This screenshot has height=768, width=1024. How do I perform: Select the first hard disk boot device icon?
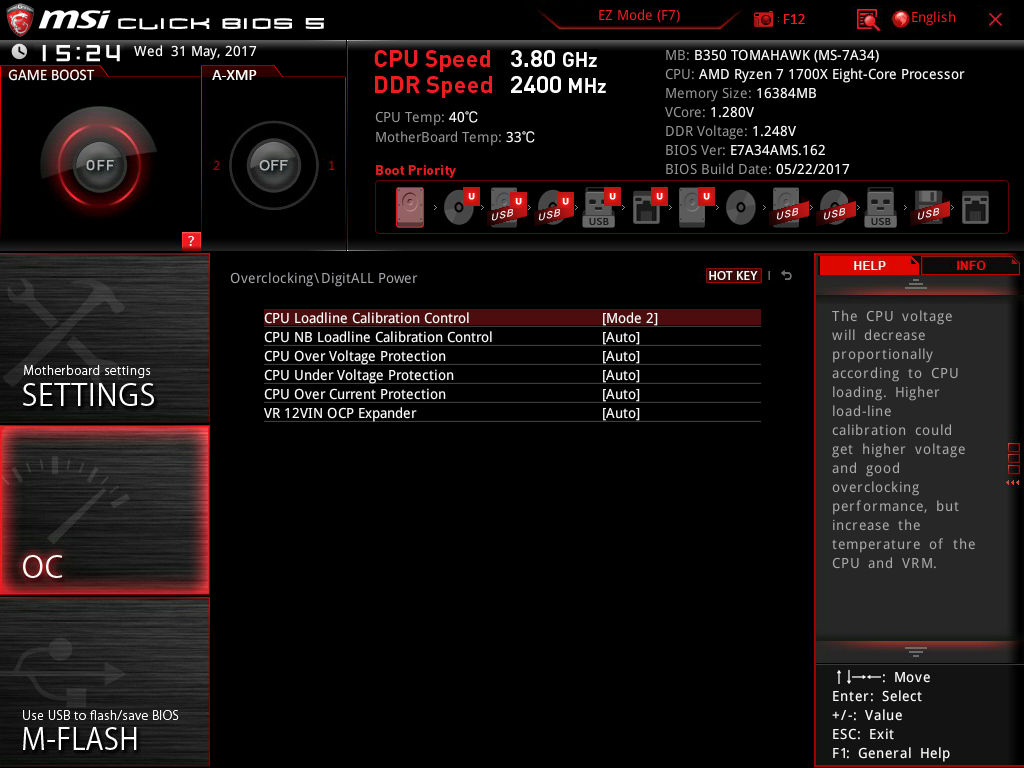[x=409, y=208]
